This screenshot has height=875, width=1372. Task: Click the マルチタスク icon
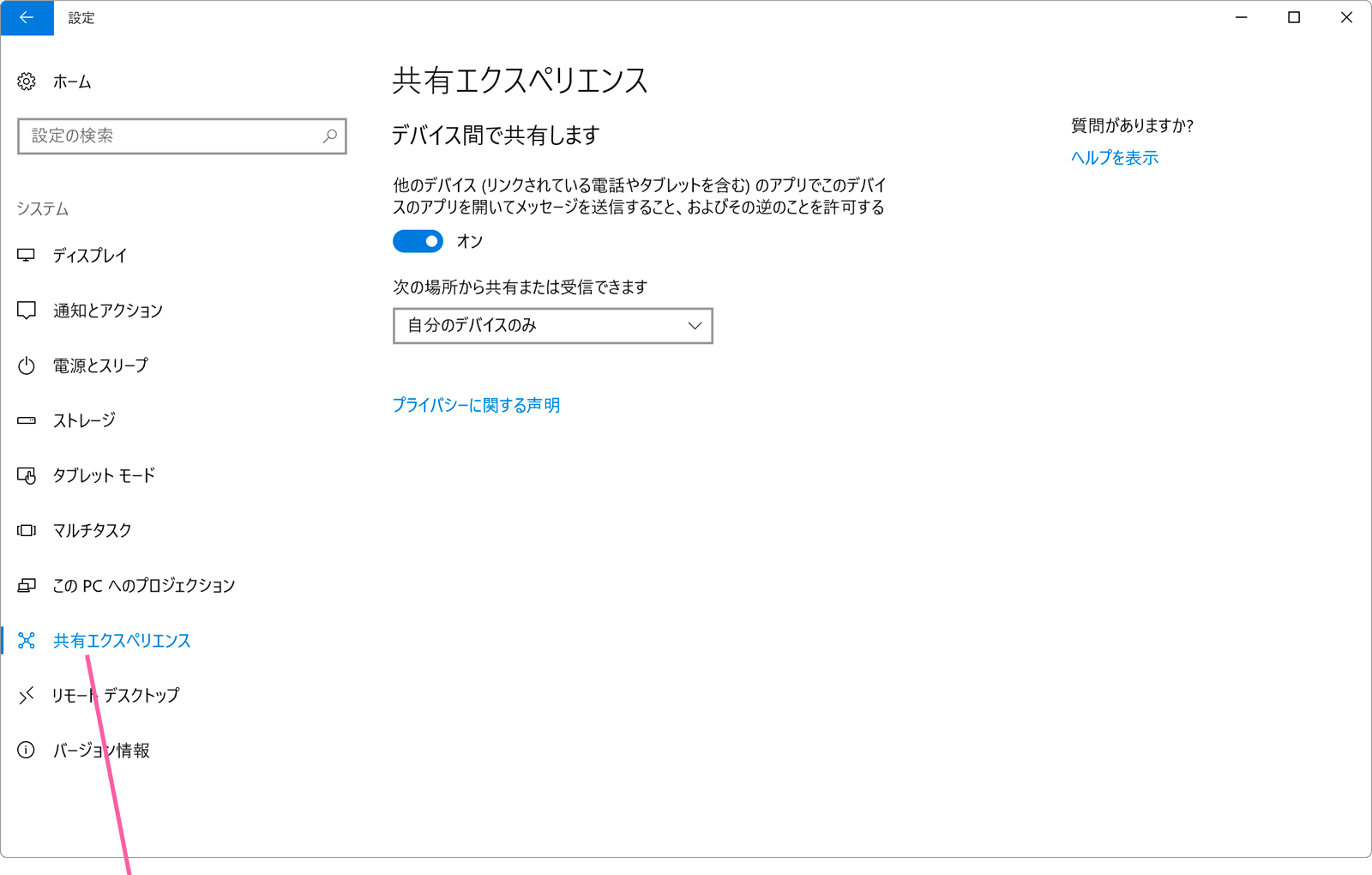tap(27, 530)
